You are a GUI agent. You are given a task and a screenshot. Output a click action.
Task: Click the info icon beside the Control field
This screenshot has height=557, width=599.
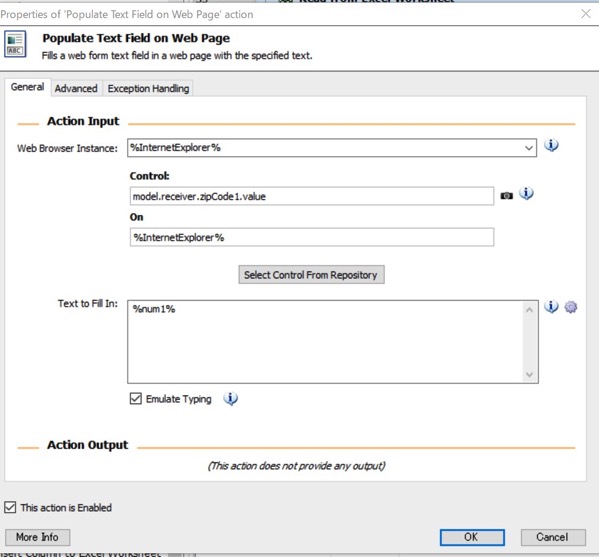(526, 194)
